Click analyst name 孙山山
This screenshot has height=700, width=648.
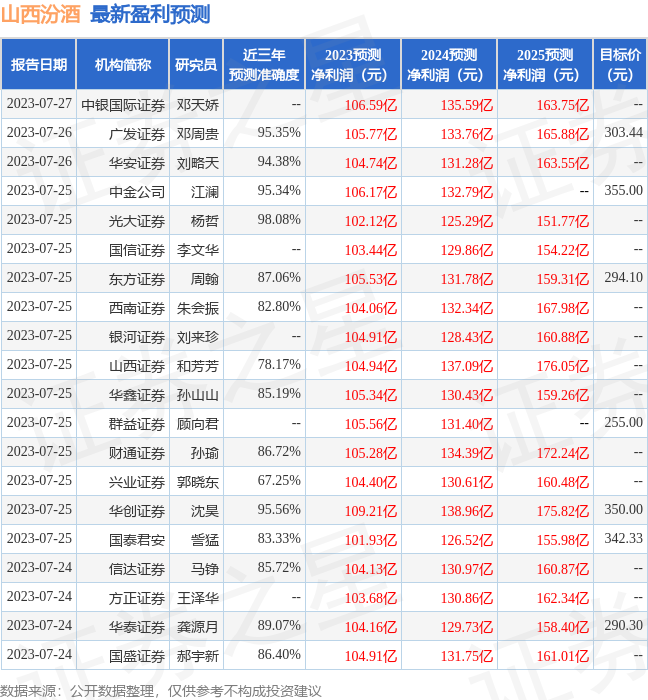198,395
